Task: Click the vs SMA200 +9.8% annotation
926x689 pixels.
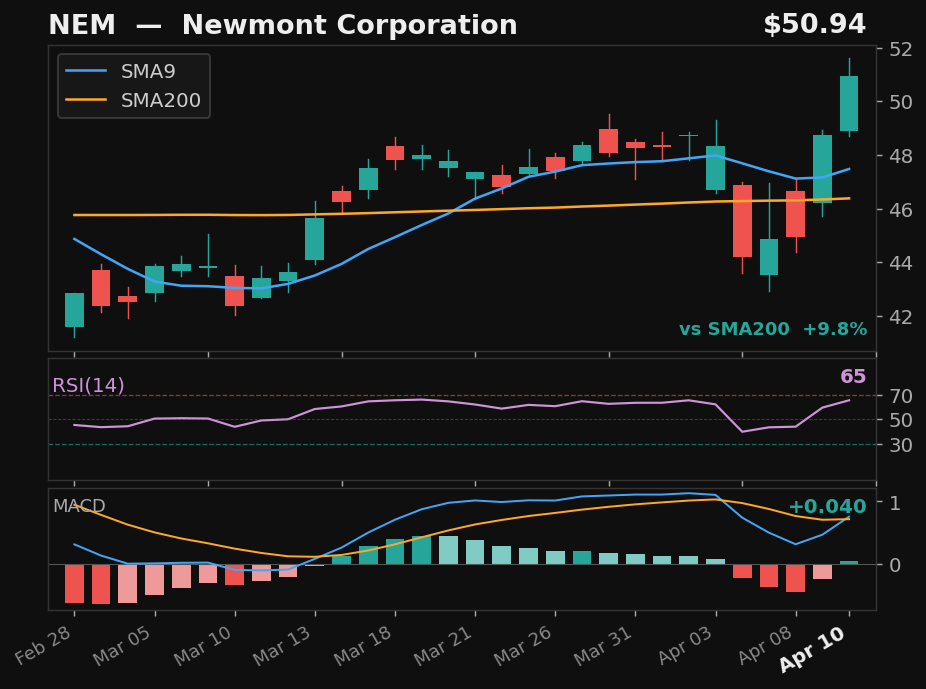Action: [x=772, y=329]
